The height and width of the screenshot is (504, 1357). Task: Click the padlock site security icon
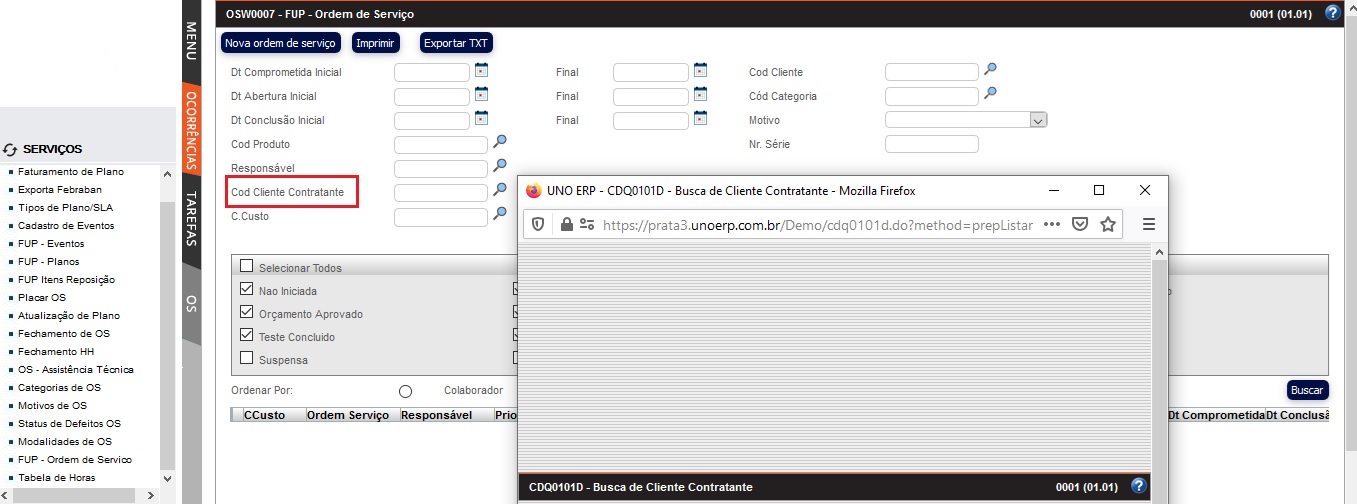pyautogui.click(x=566, y=225)
